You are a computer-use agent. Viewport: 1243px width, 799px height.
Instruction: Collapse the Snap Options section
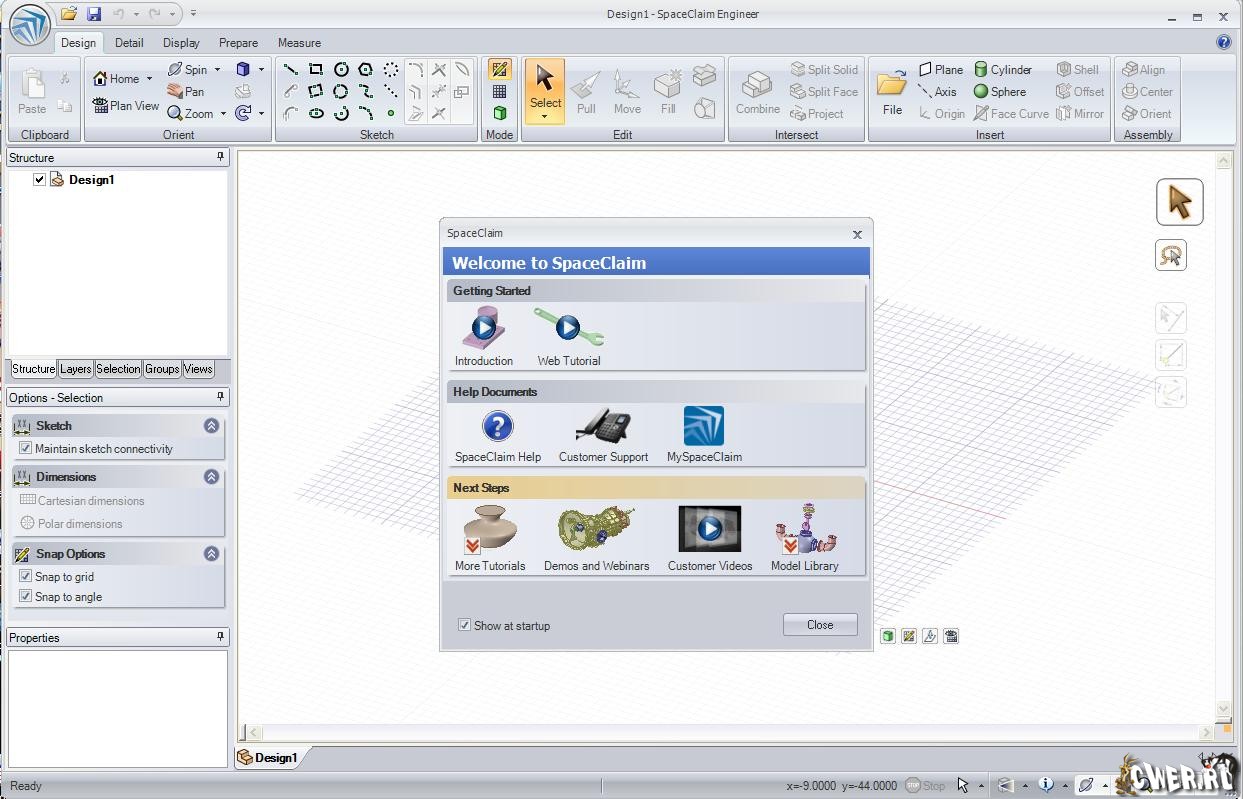pos(211,553)
